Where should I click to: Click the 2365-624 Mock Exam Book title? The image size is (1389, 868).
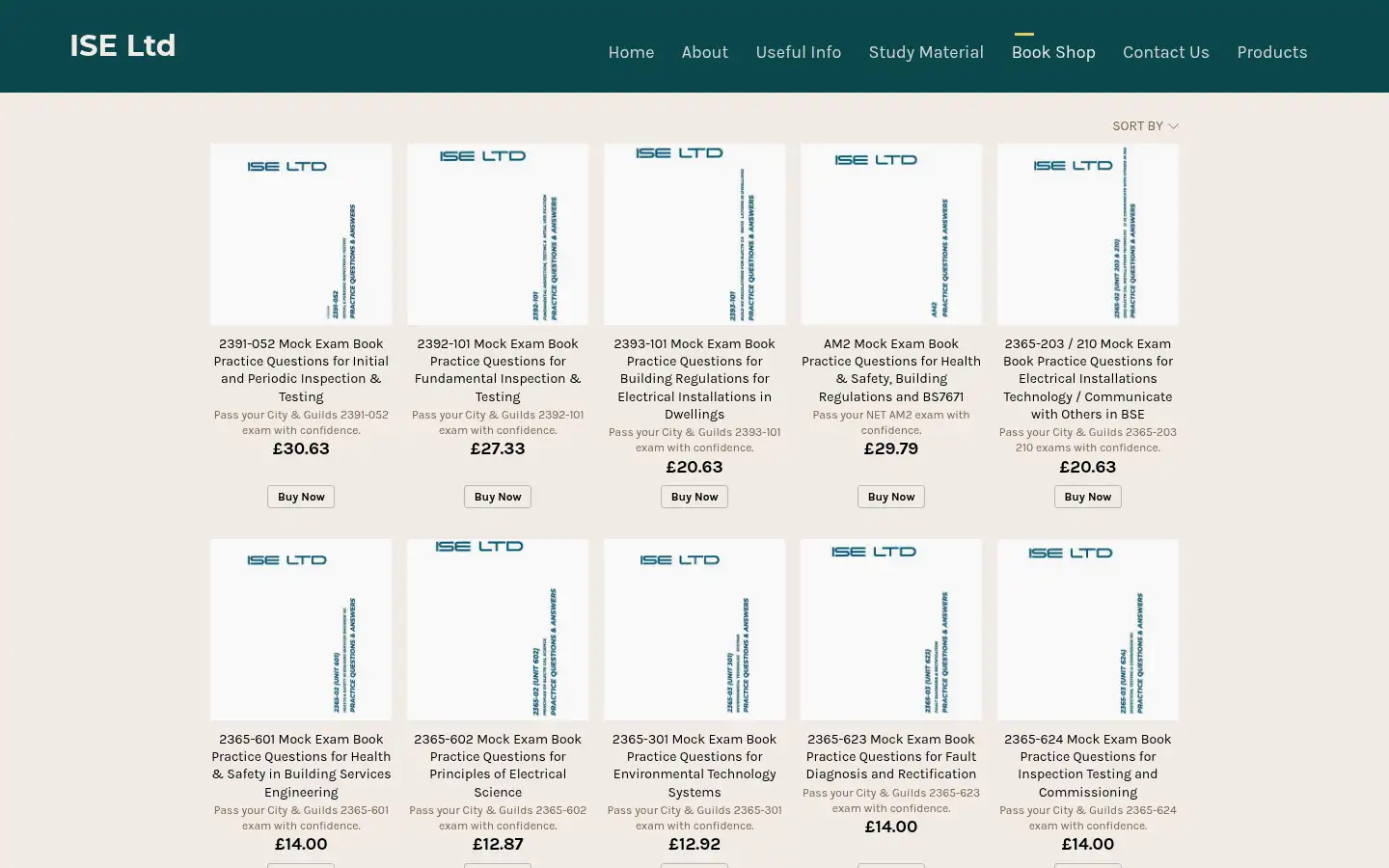click(x=1088, y=766)
